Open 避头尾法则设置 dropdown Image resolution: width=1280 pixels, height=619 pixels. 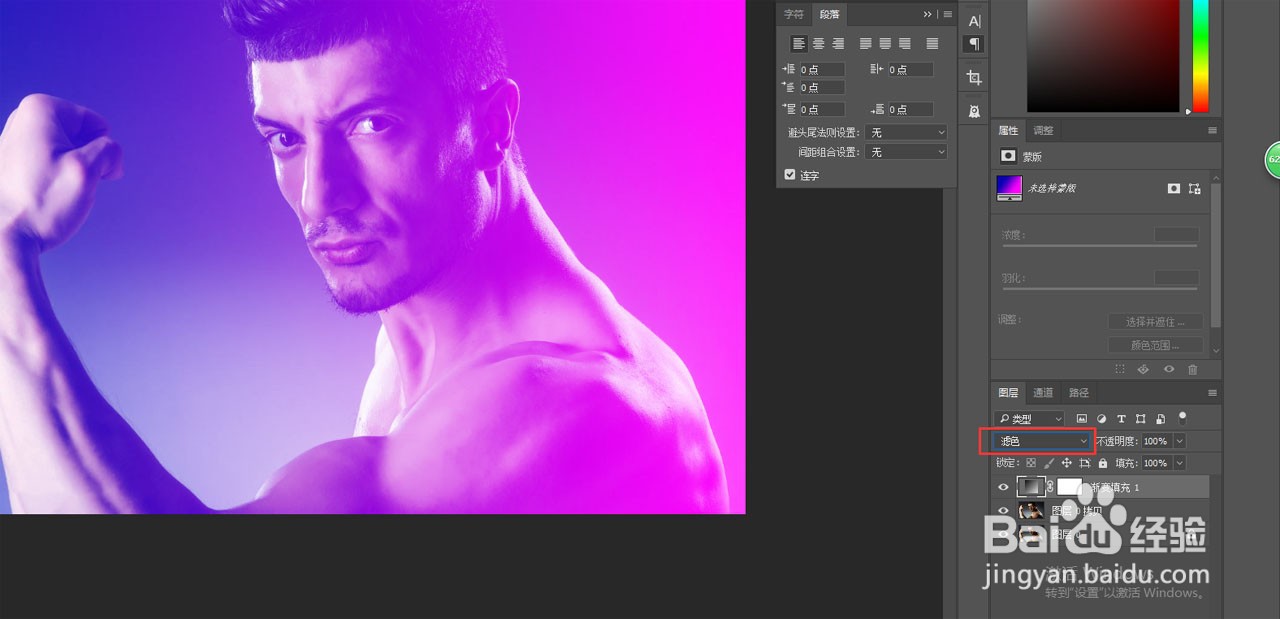click(906, 132)
